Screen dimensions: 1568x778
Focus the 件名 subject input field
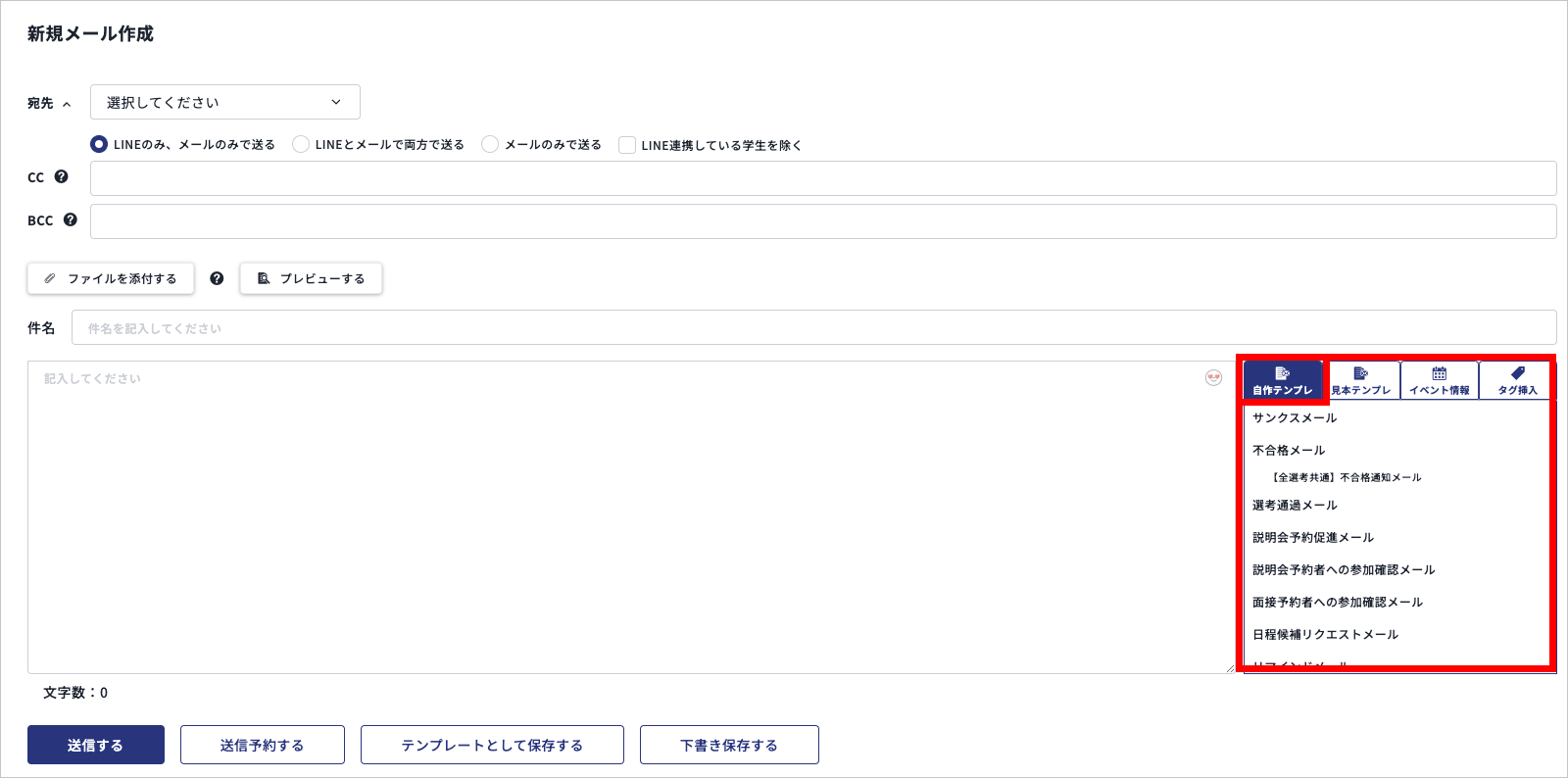coord(814,327)
